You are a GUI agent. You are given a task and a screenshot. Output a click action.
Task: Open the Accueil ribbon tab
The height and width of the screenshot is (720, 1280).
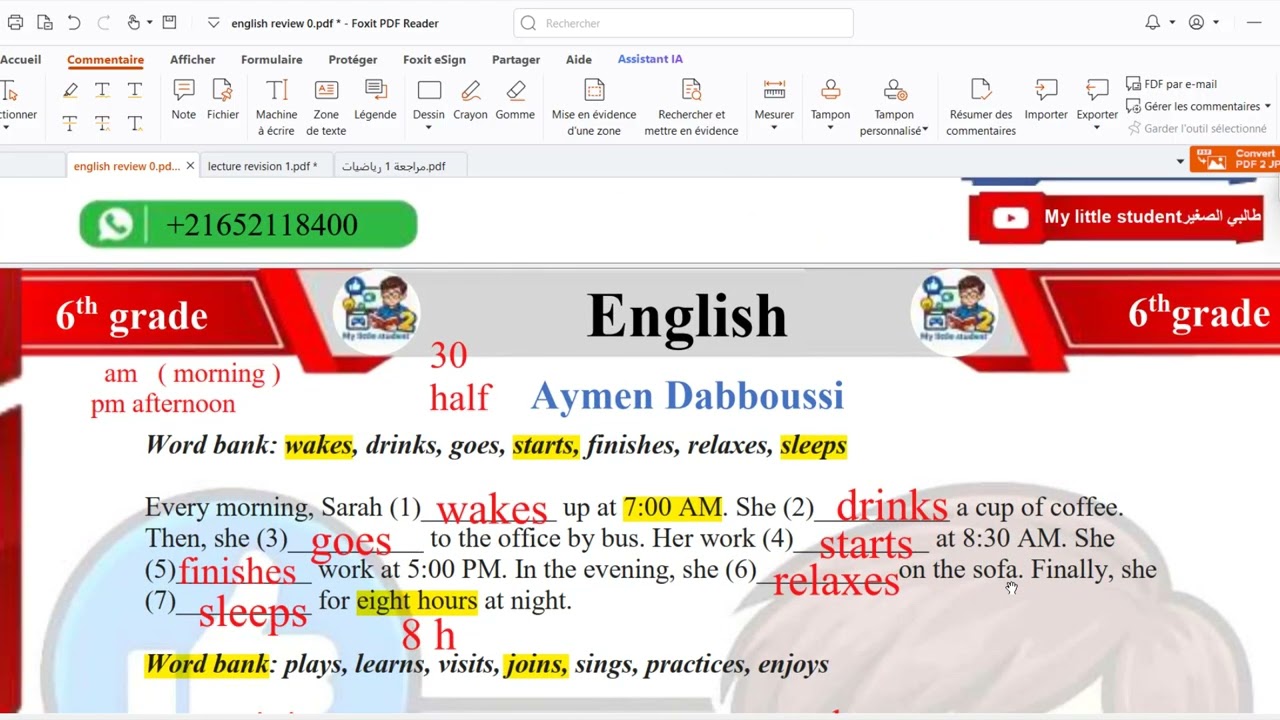point(21,59)
